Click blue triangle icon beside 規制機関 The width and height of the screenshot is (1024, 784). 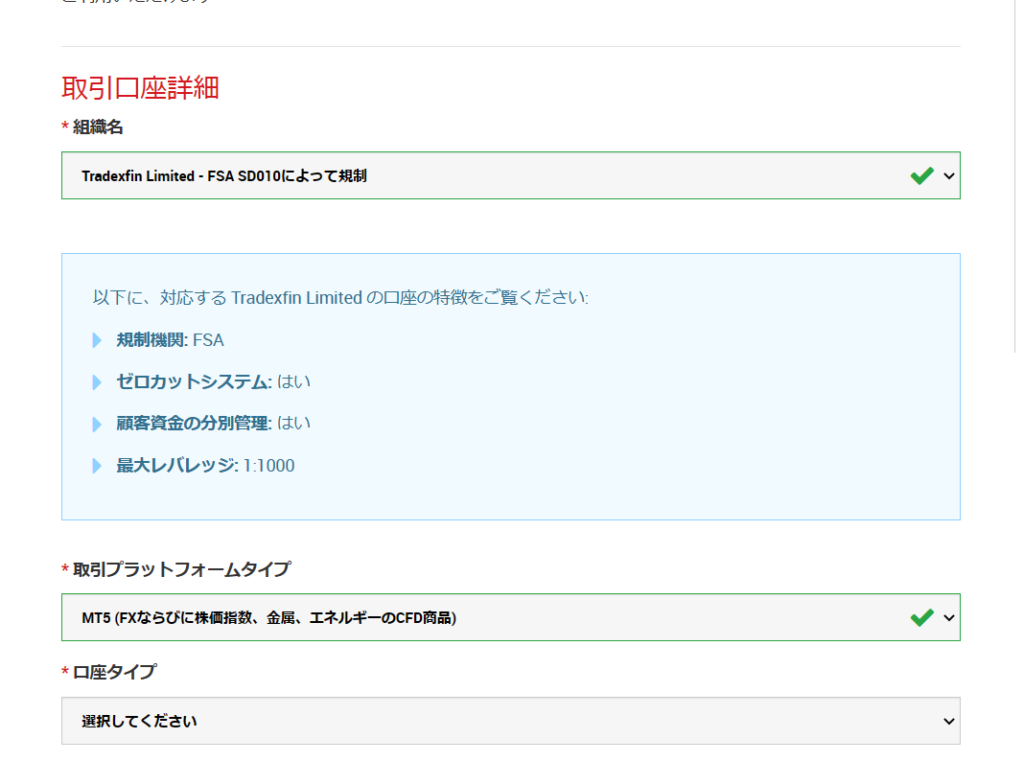click(x=97, y=340)
